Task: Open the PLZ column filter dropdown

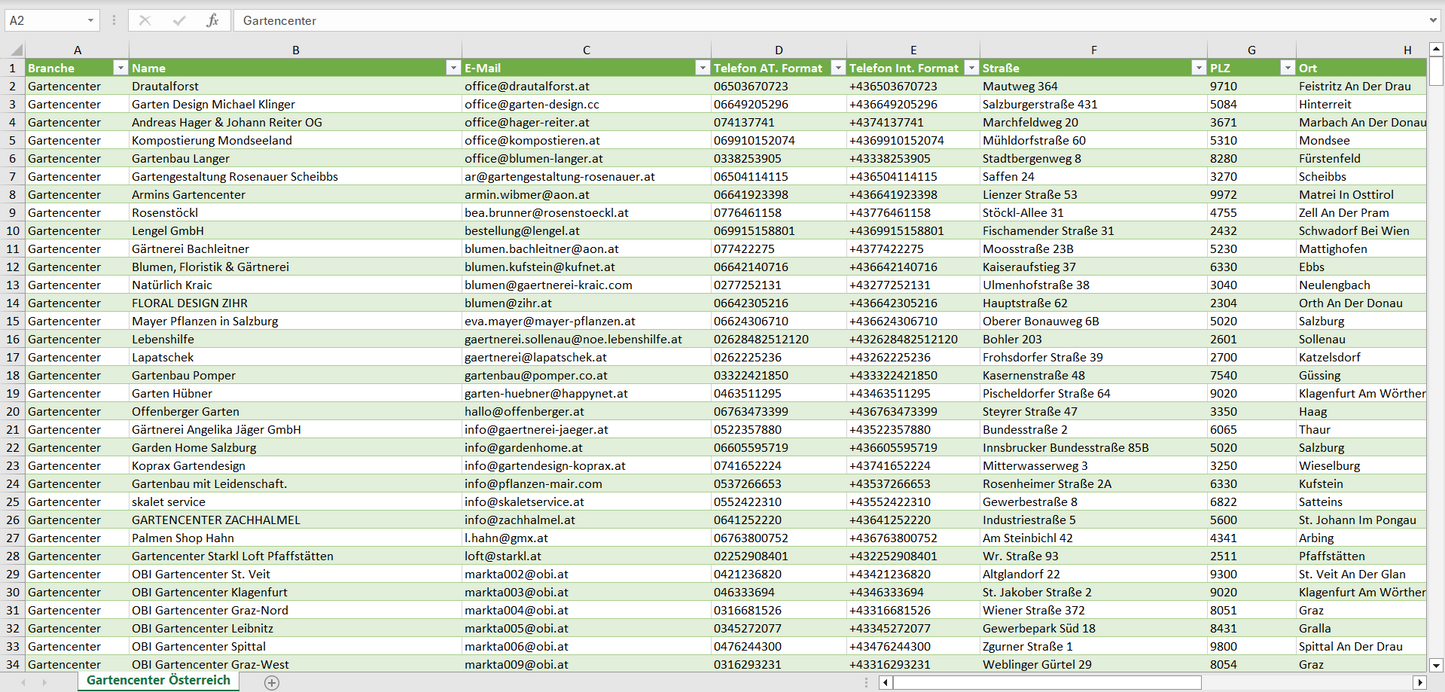Action: (x=1287, y=68)
